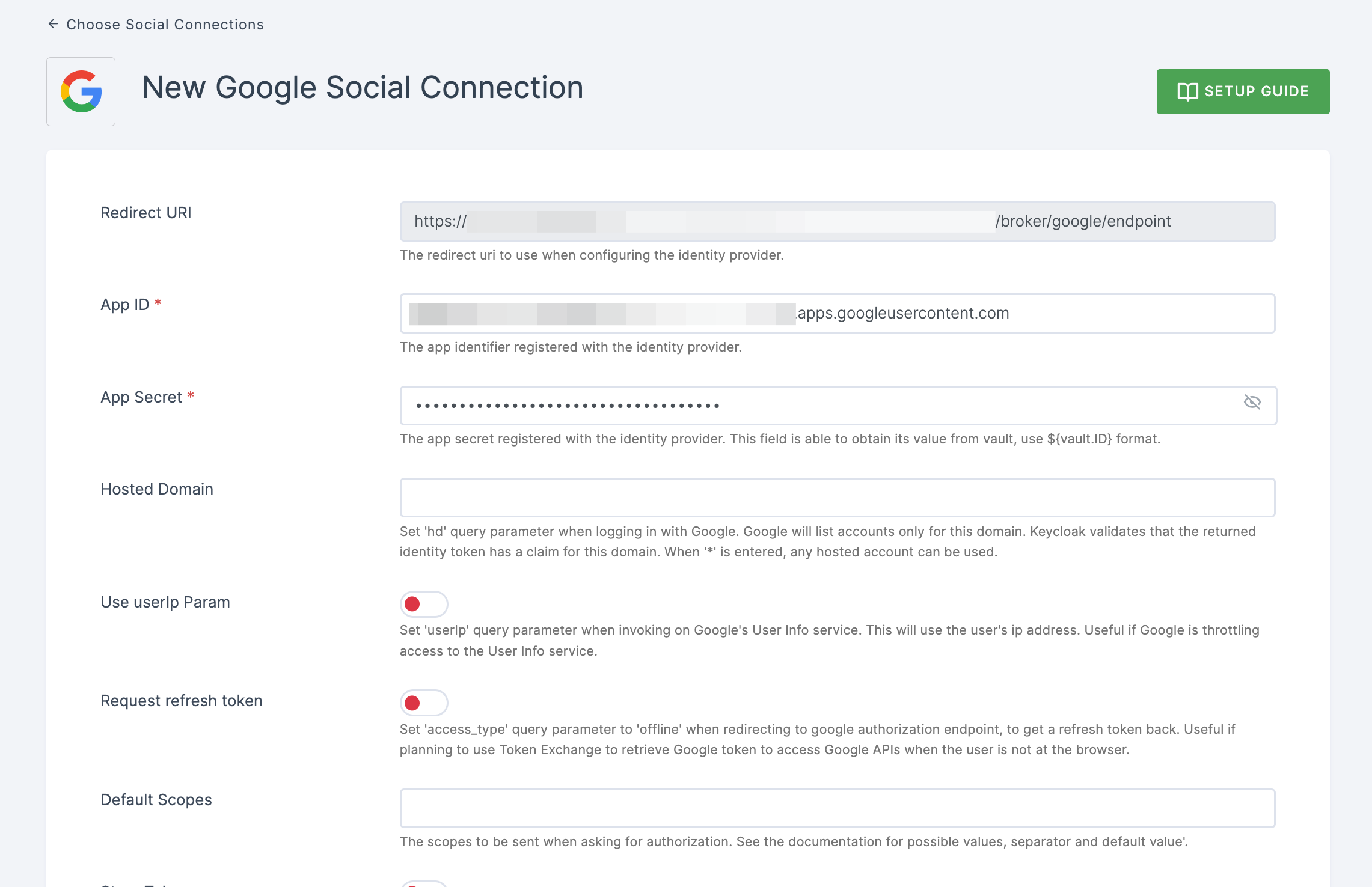Click the Google logo icon
1372x887 pixels.
tap(81, 91)
